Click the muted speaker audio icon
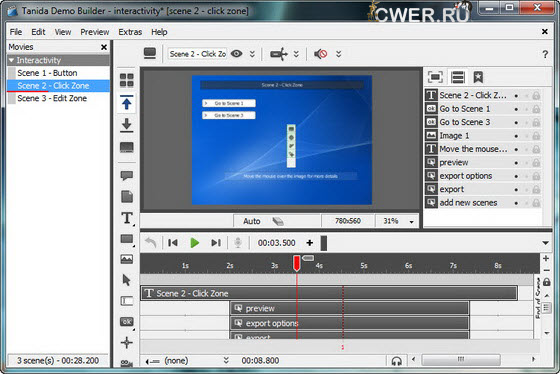 pyautogui.click(x=320, y=54)
